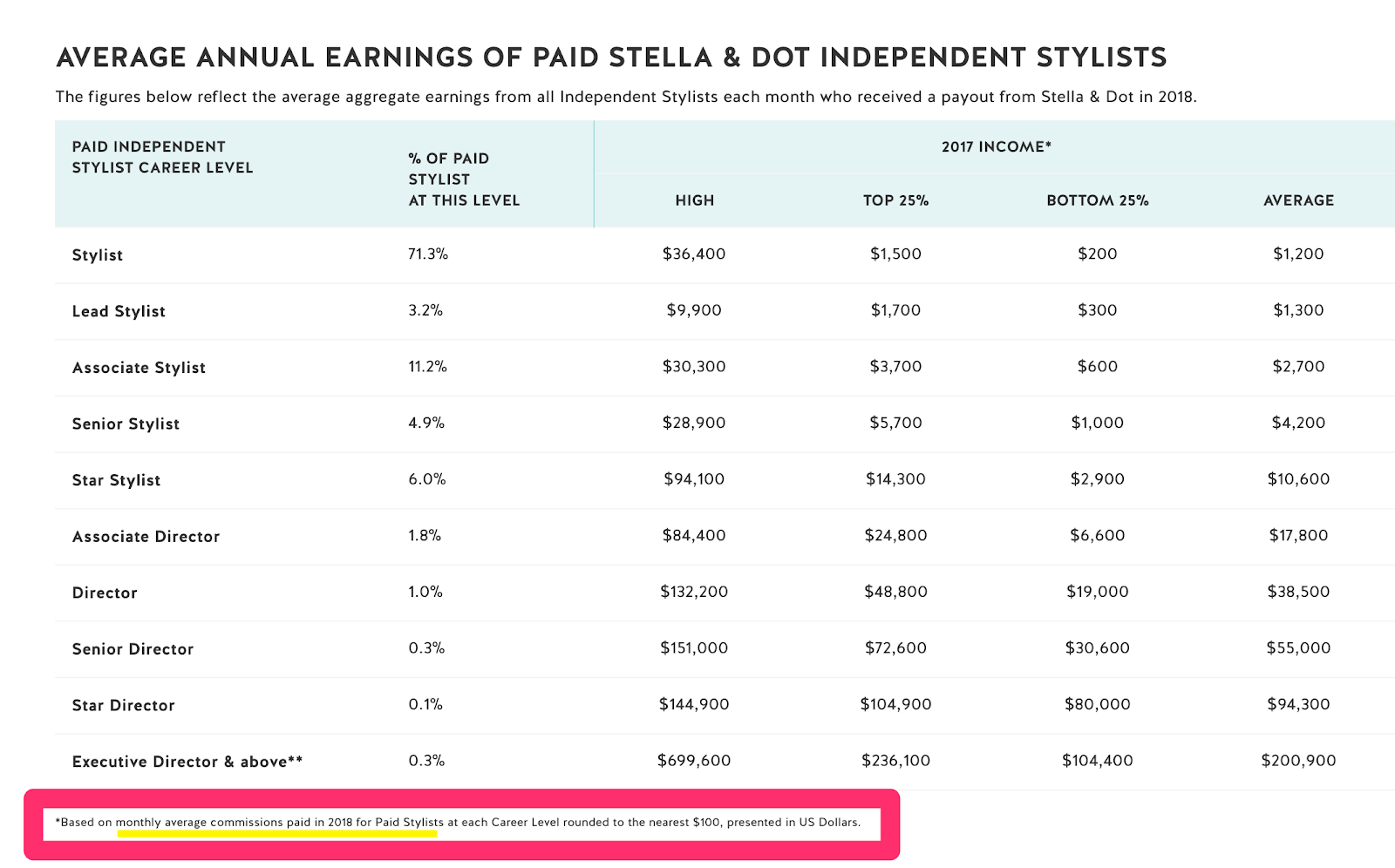Select the AVERAGE column header

1298,200
